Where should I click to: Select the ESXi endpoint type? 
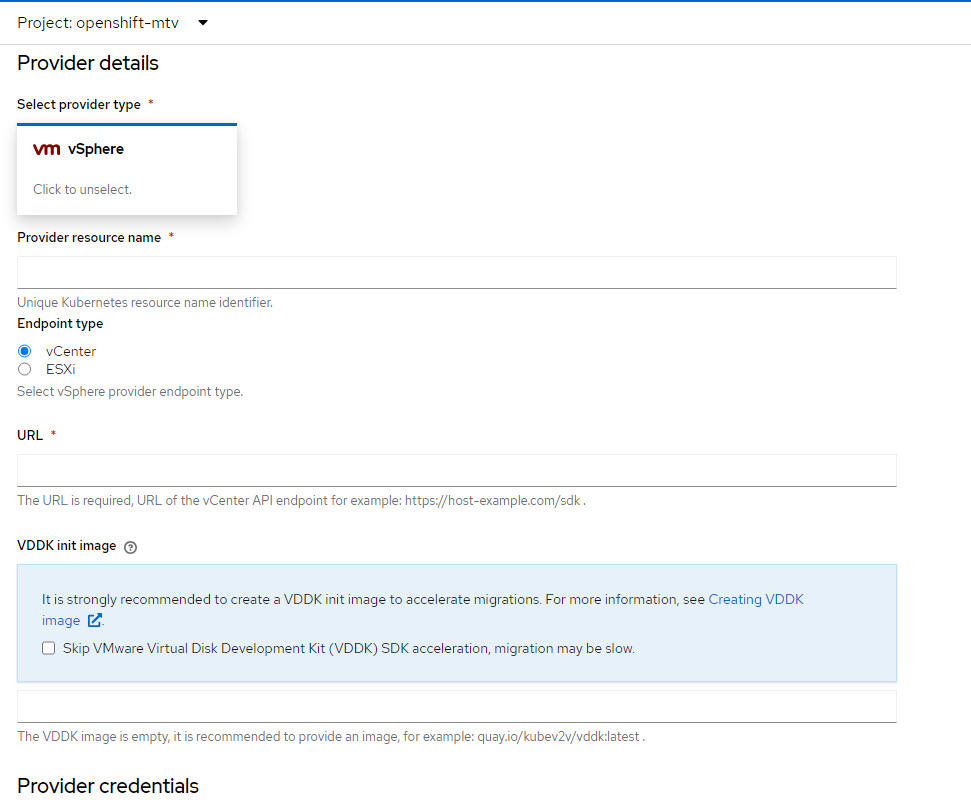tap(24, 369)
